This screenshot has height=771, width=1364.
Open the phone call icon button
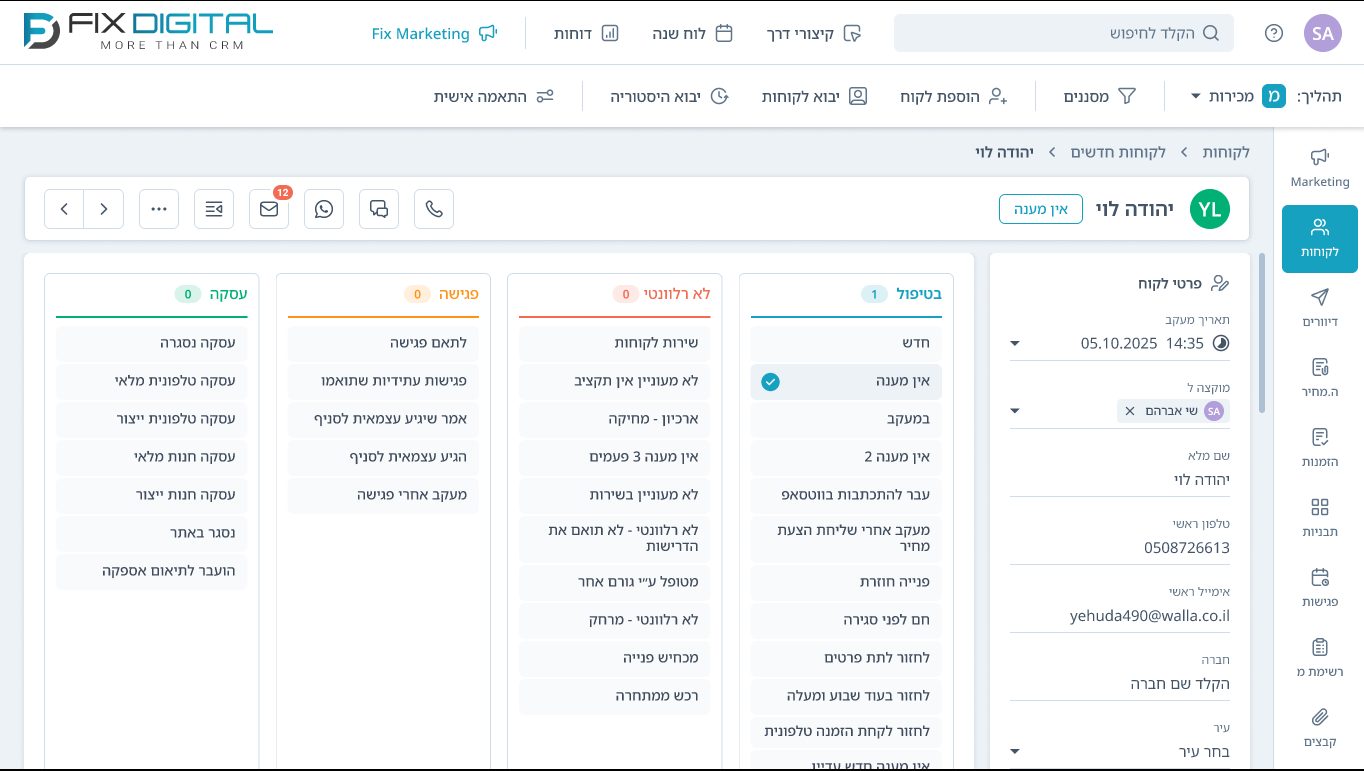point(434,209)
